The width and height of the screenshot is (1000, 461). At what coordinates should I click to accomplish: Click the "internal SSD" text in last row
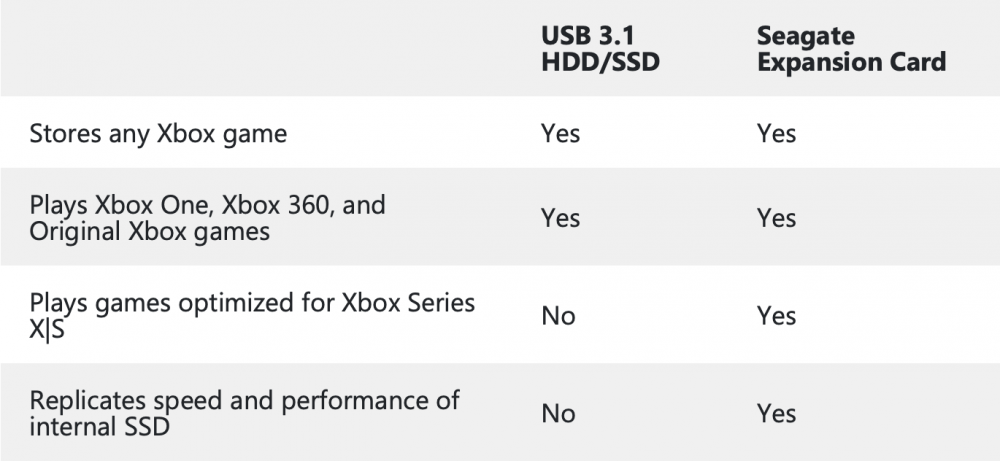click(x=100, y=426)
